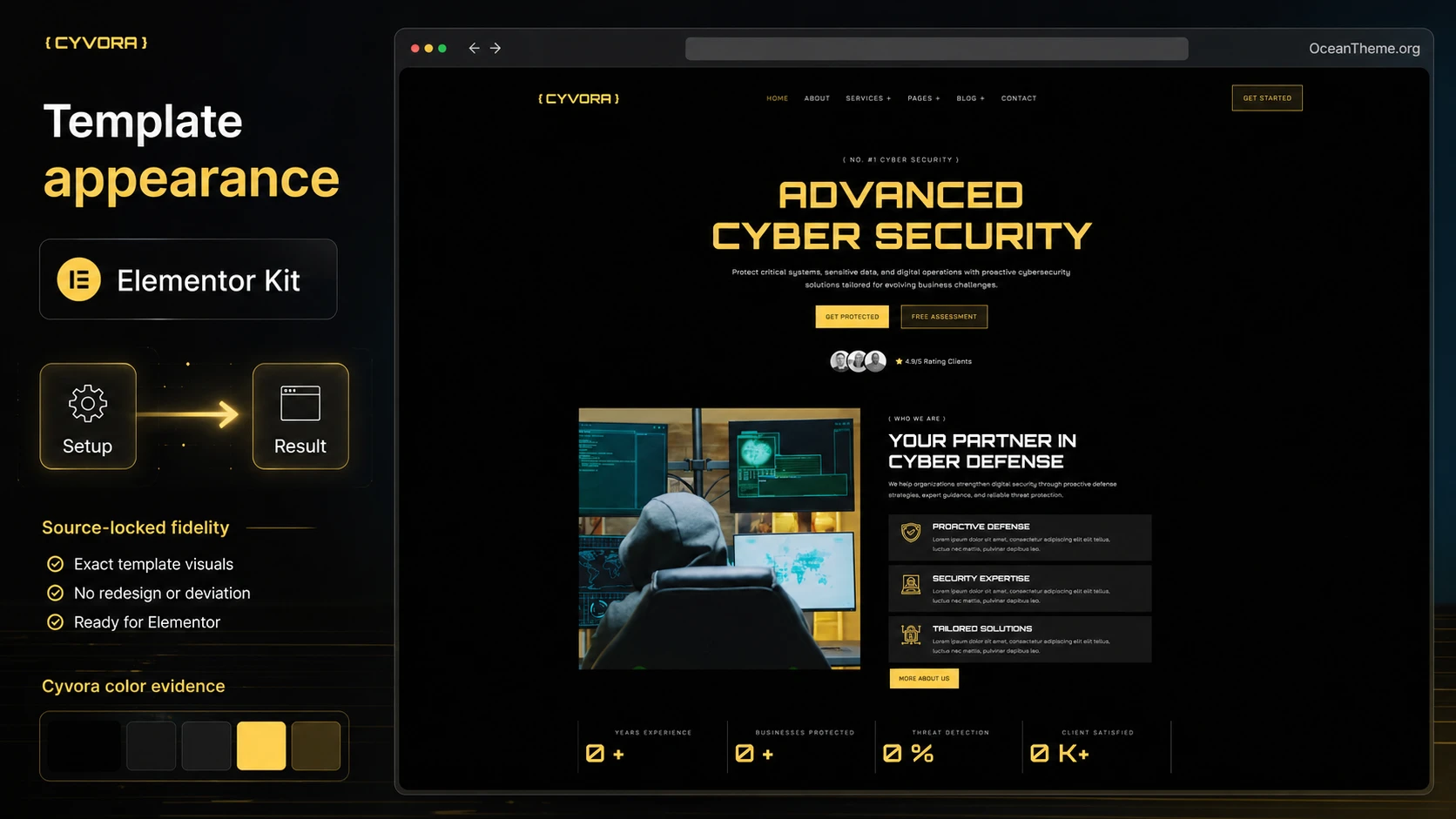Click the OceanTheme.org text
Screen dimensions: 1456x819
1365,49
